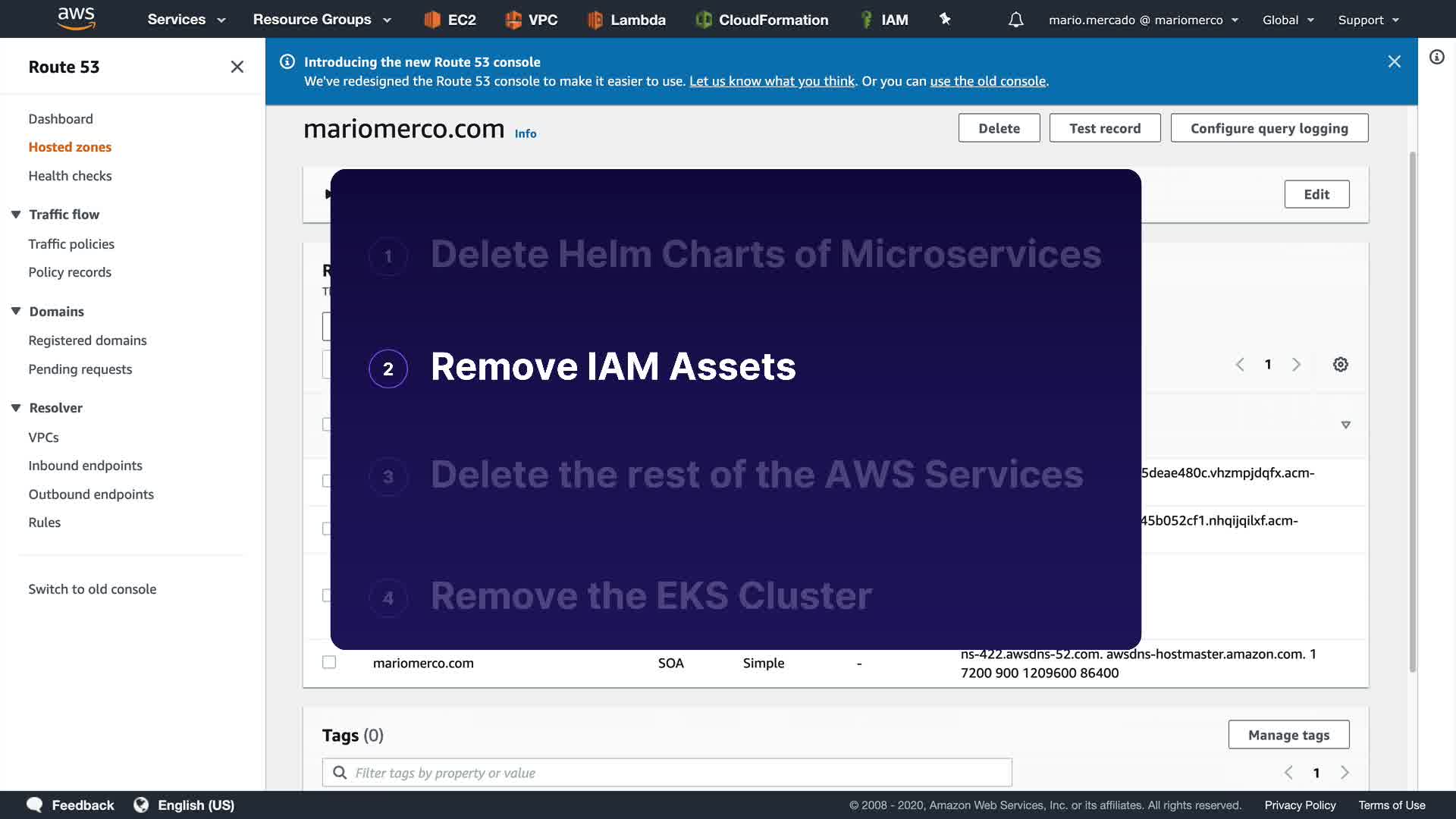This screenshot has height=819, width=1456.
Task: Open Registered domains in sidebar
Action: pyautogui.click(x=87, y=340)
